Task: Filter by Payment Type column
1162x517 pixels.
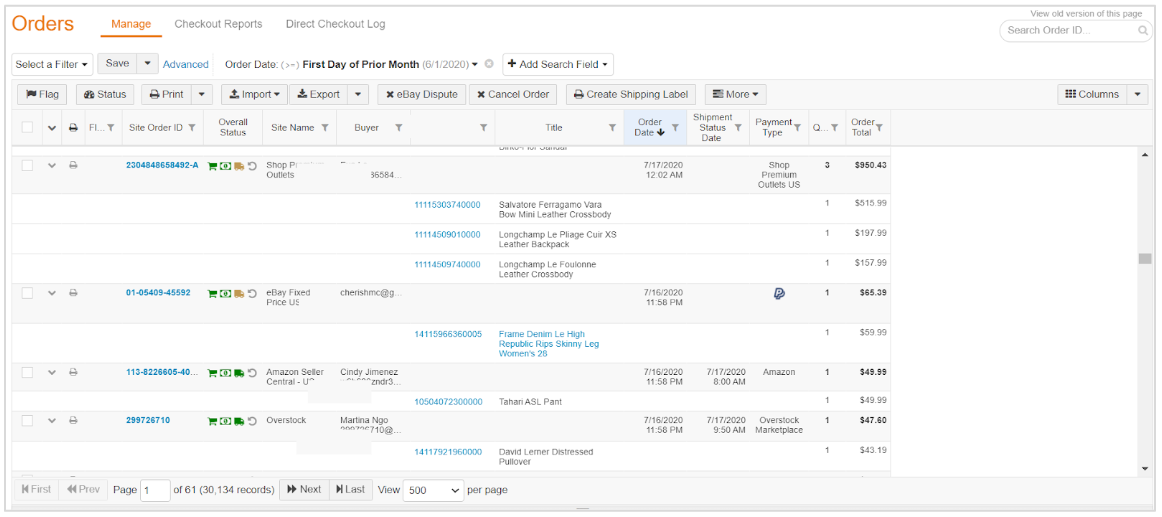Action: coord(797,127)
